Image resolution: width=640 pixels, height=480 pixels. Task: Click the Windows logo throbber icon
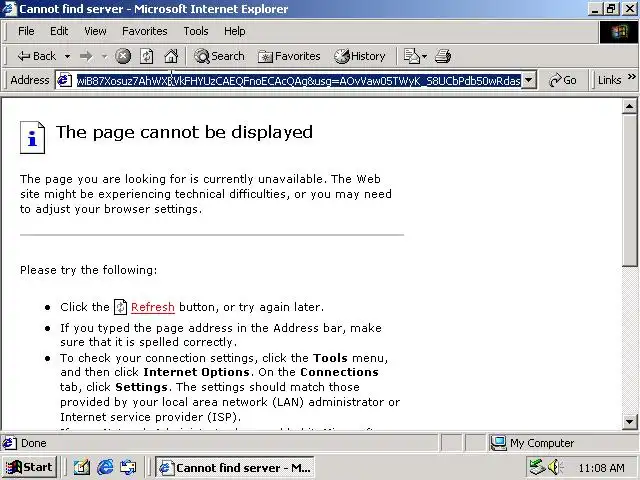point(619,32)
